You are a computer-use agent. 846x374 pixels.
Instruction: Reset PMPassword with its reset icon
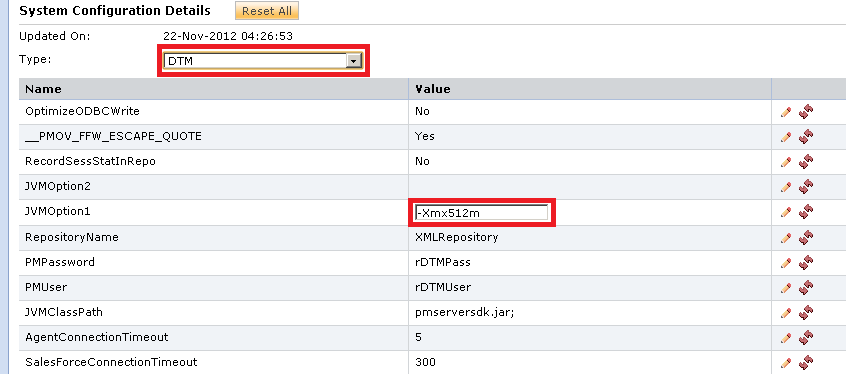point(806,262)
